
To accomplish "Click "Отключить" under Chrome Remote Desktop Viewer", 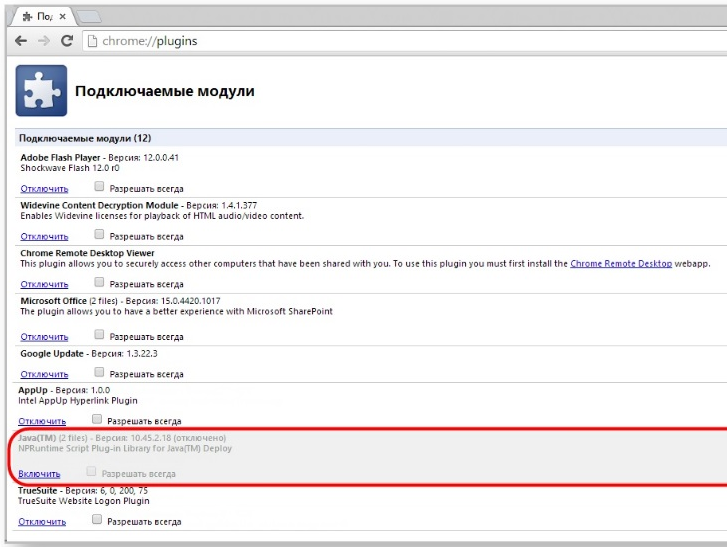I will coord(44,285).
